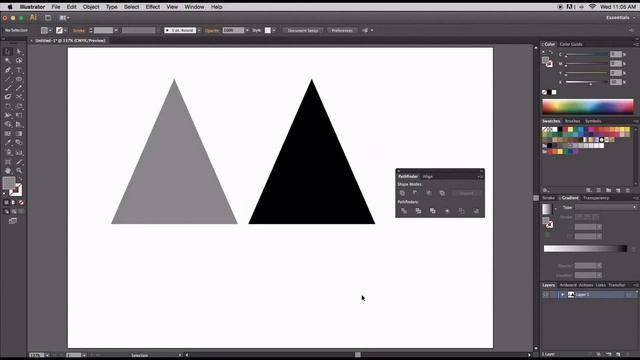
Task: Switch to the Color Guide tab
Action: 571,44
